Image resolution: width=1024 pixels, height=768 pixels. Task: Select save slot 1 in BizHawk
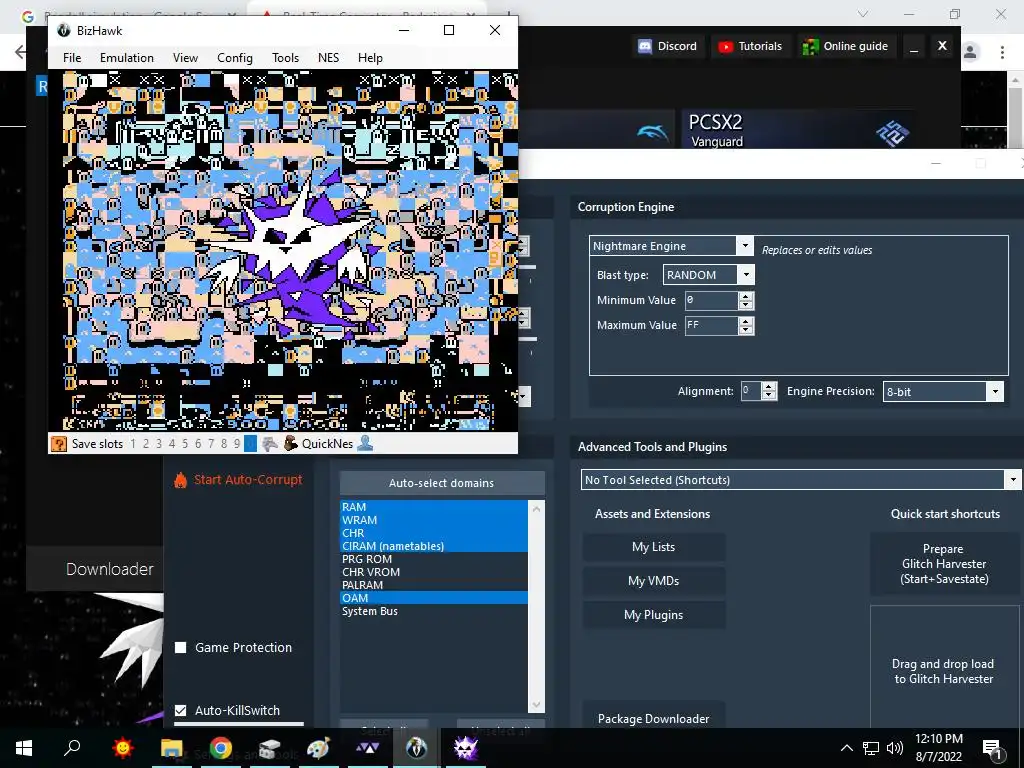coord(133,444)
